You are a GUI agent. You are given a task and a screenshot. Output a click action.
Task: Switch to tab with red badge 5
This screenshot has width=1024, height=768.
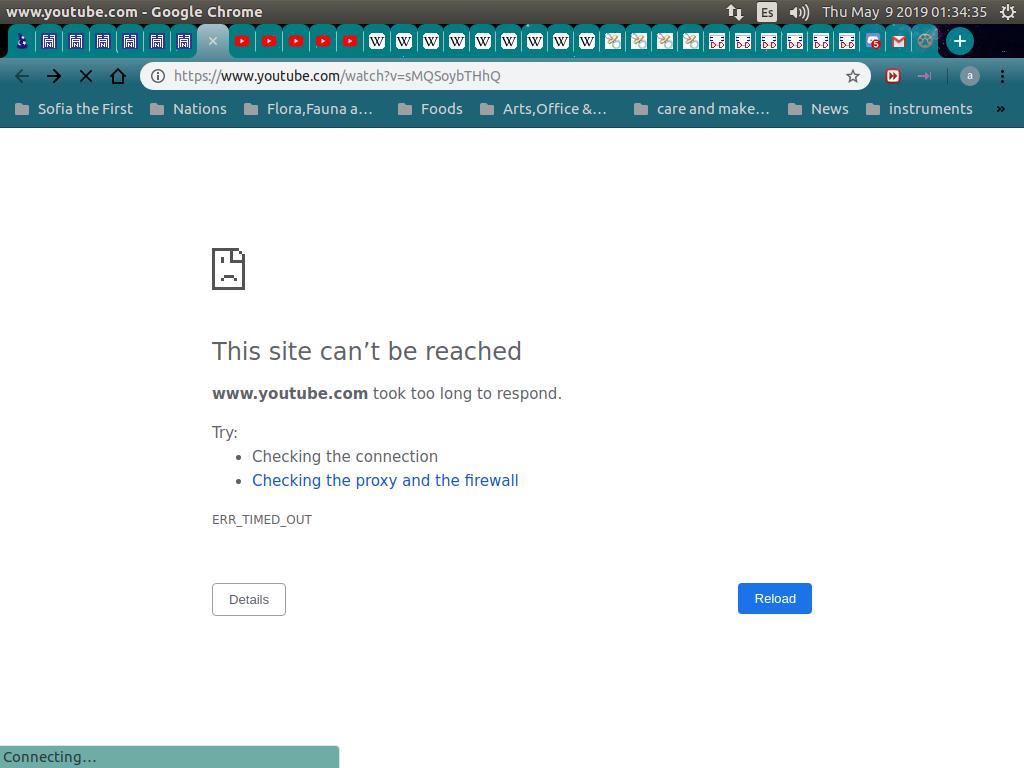point(873,41)
